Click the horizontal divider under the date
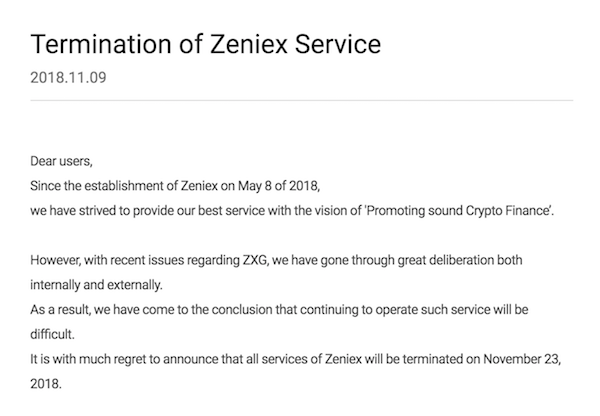This screenshot has width=600, height=416. pos(302,100)
